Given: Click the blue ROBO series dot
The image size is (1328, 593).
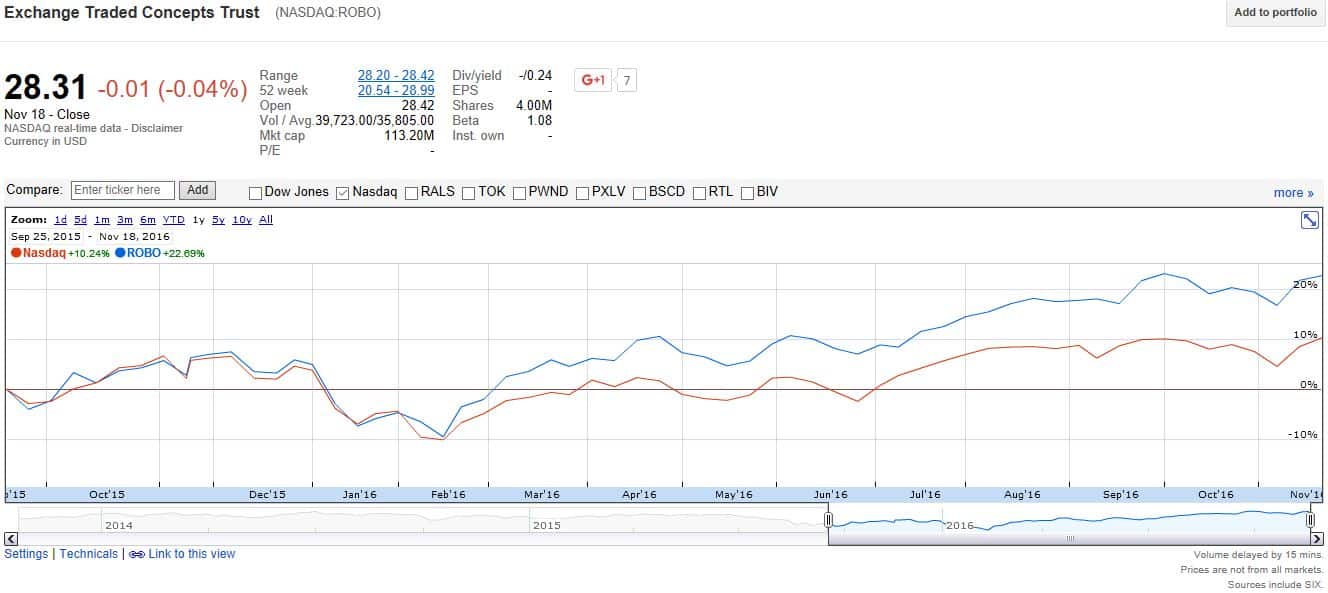Looking at the screenshot, I should [x=120, y=253].
